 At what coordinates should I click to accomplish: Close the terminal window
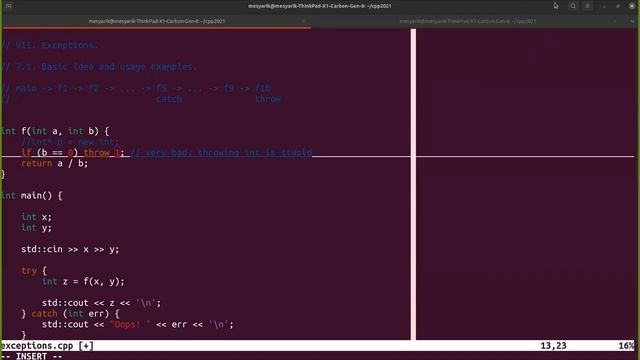pos(632,6)
